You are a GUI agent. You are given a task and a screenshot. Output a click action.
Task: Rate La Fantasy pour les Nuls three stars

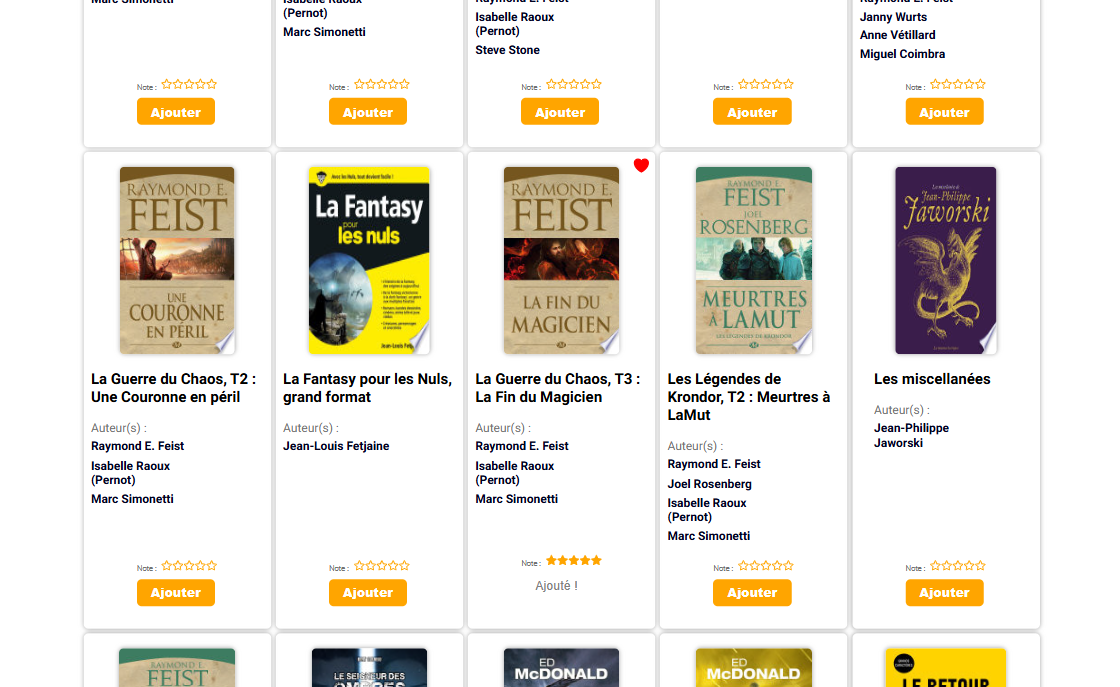(381, 566)
